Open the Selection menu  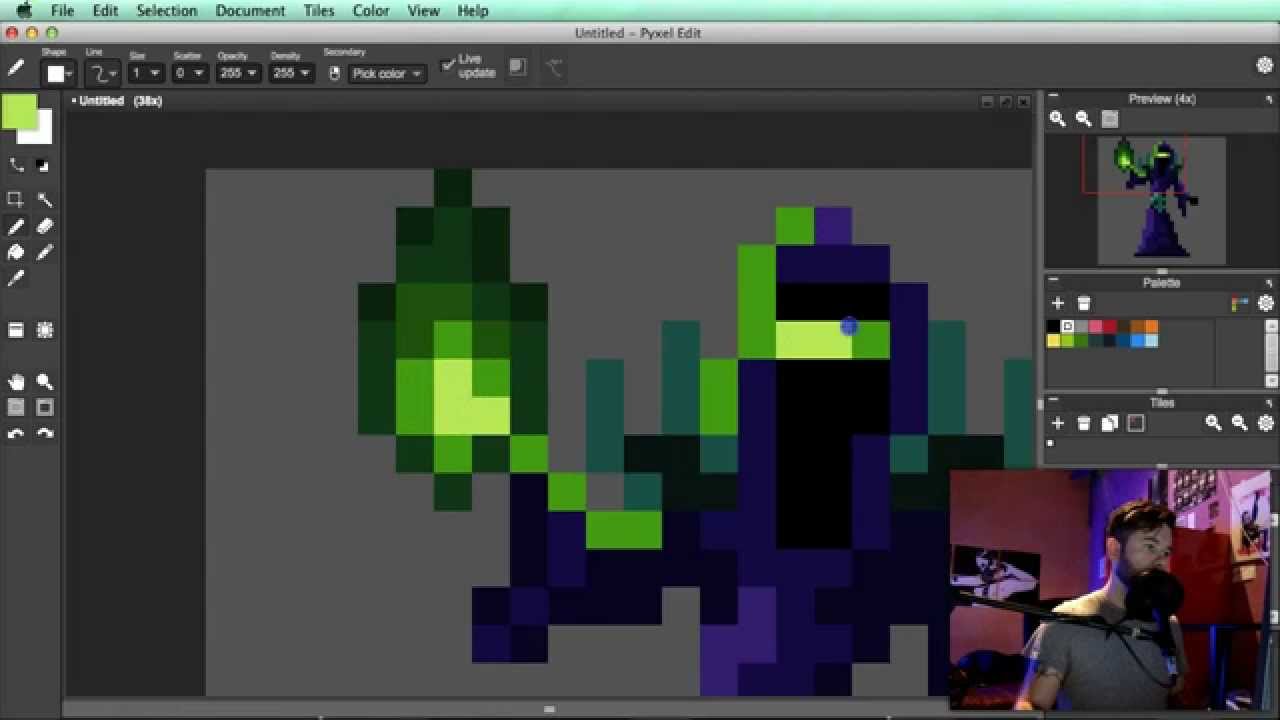click(x=166, y=10)
